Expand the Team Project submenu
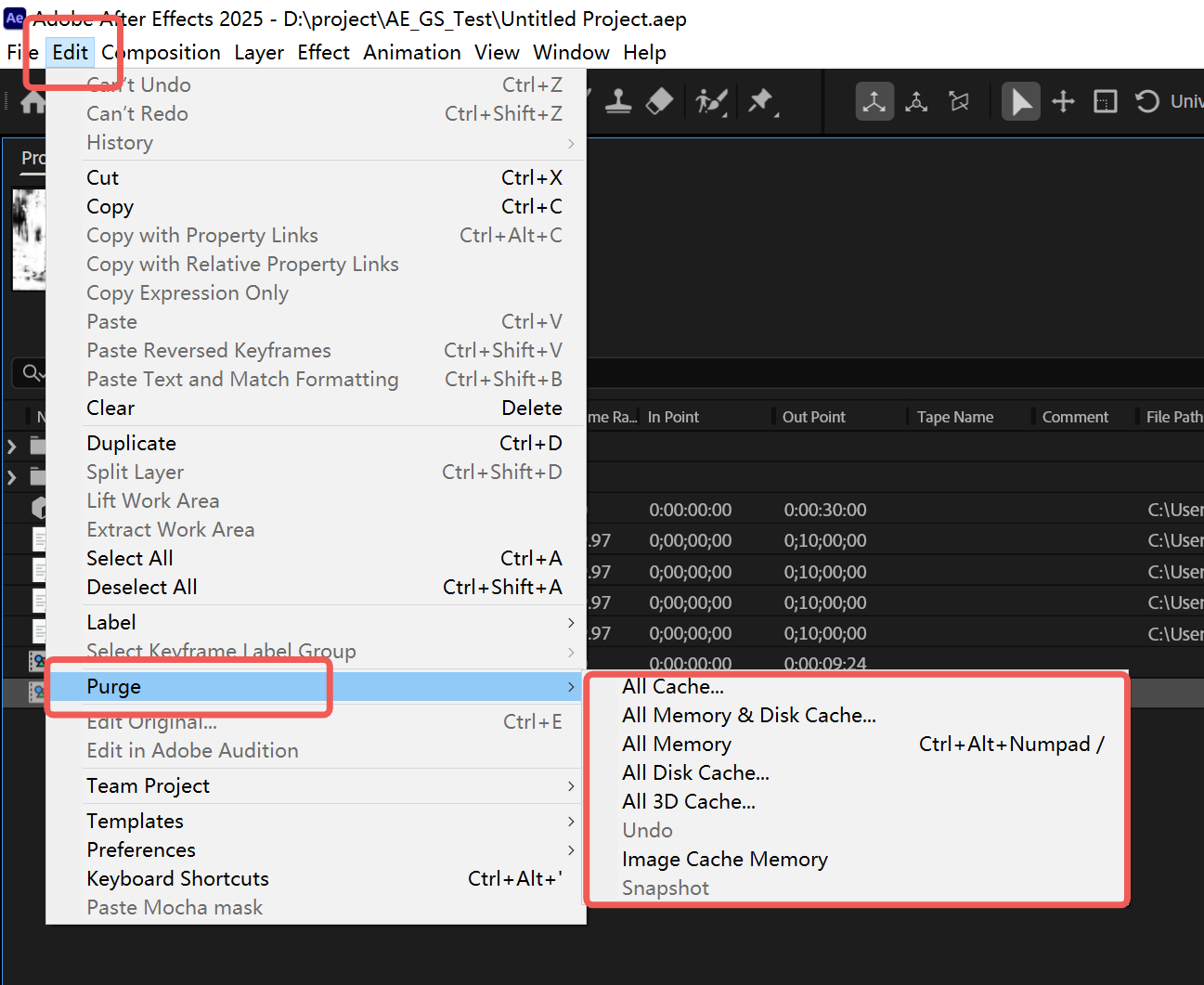 pyautogui.click(x=316, y=785)
